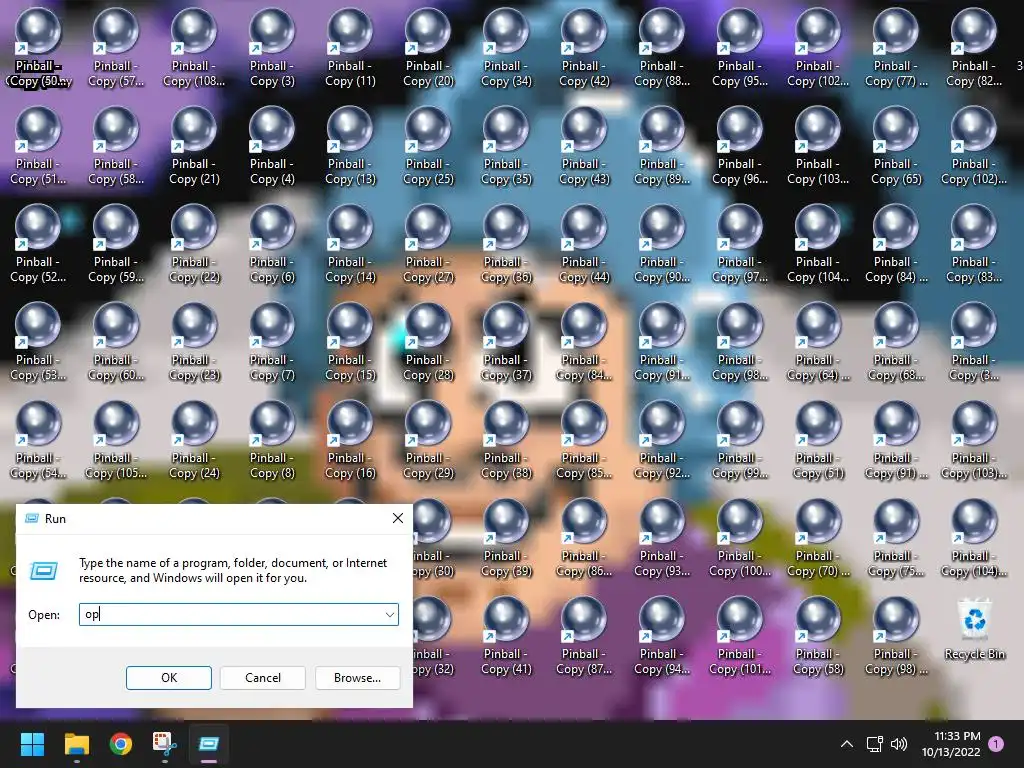Select the Pinball - Copy (44) shortcut
The width and height of the screenshot is (1024, 768).
[584, 244]
